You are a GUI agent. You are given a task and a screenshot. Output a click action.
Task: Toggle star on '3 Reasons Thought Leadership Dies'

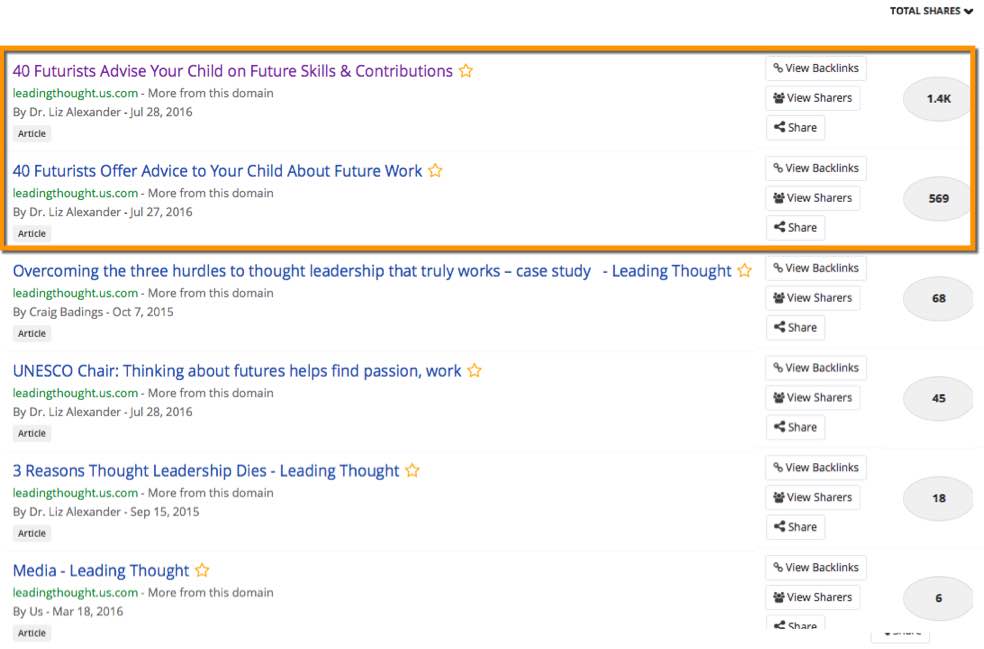pyautogui.click(x=412, y=471)
